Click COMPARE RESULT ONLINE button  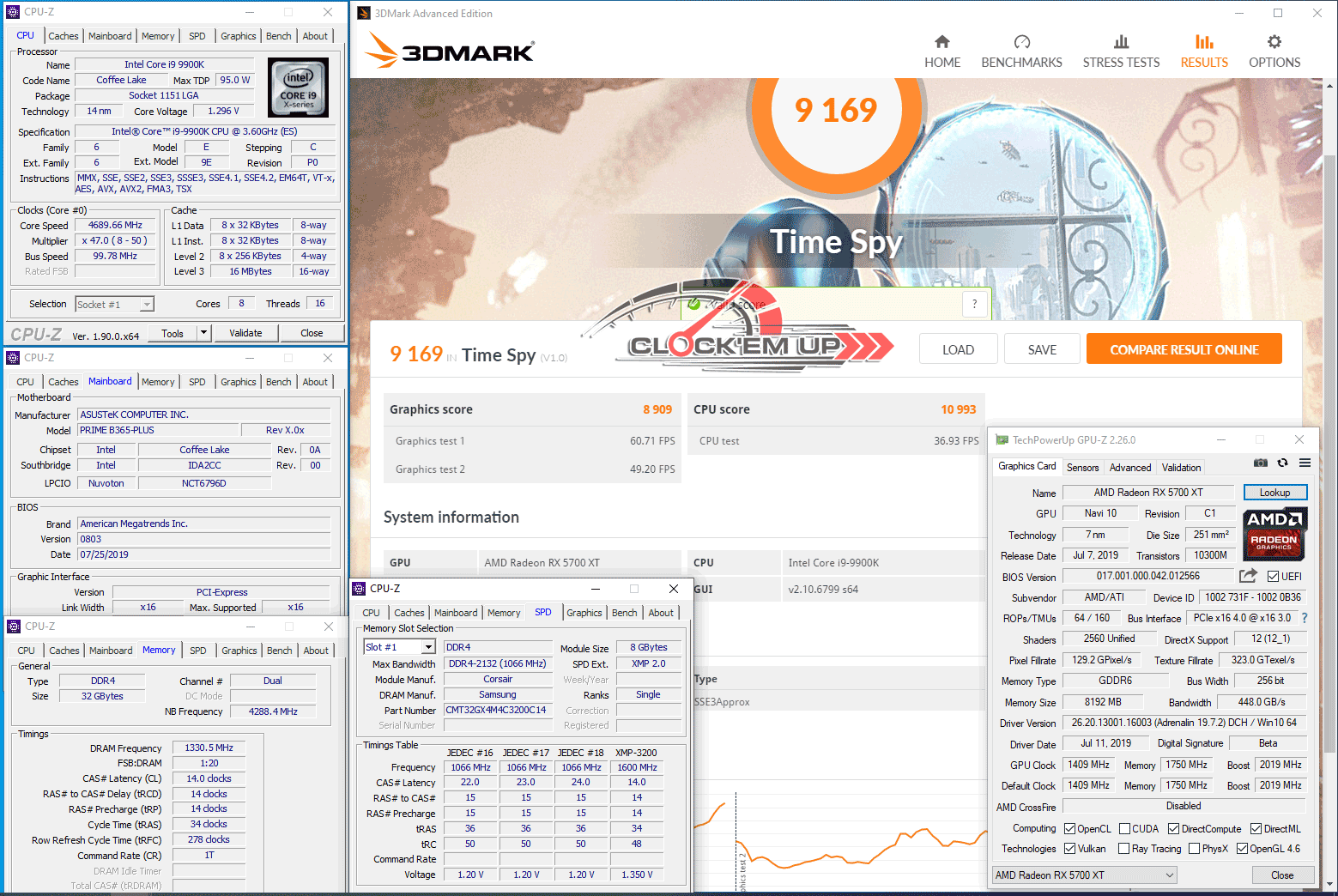click(1184, 350)
